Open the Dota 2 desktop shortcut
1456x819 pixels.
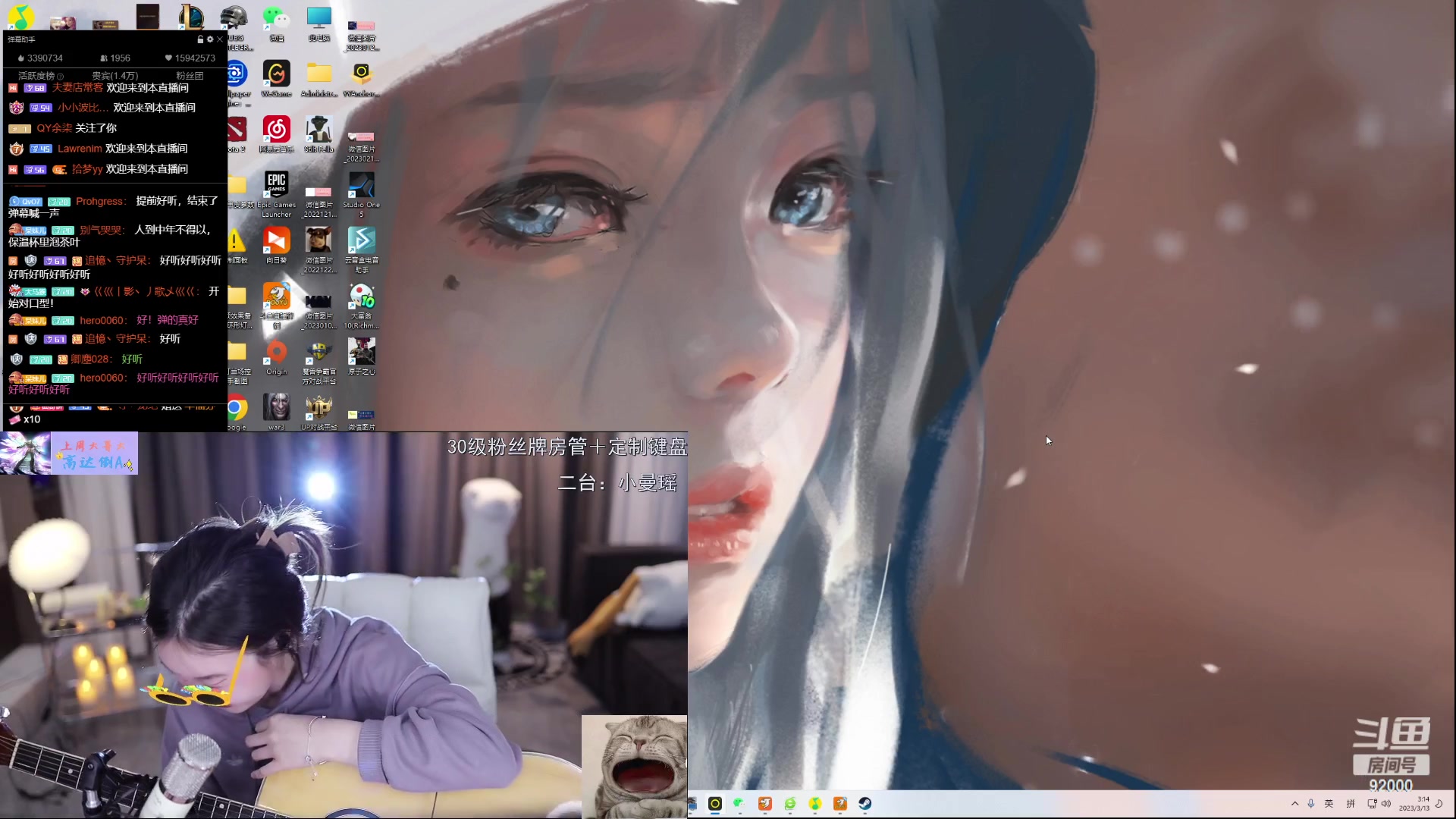236,134
